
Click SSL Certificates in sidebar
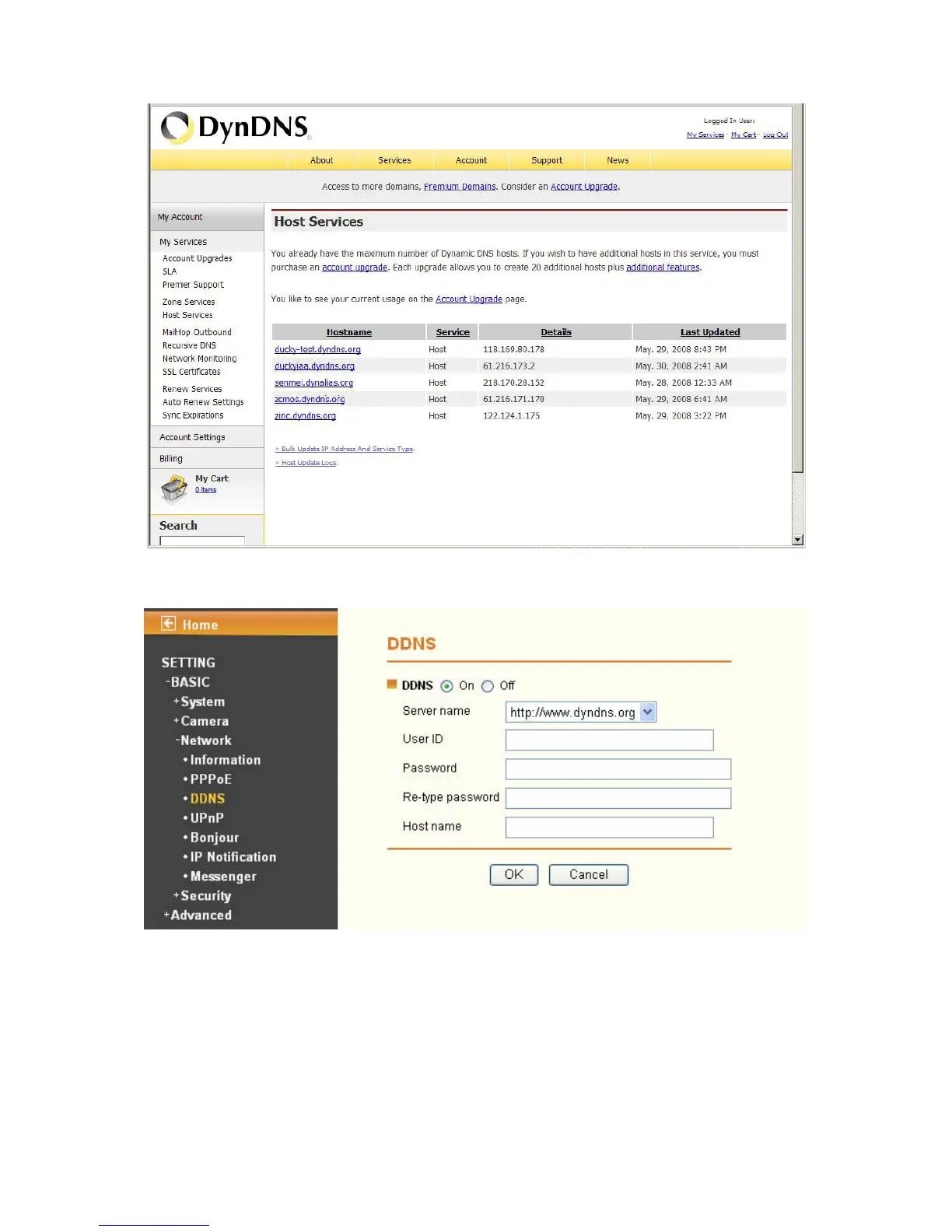pyautogui.click(x=191, y=372)
